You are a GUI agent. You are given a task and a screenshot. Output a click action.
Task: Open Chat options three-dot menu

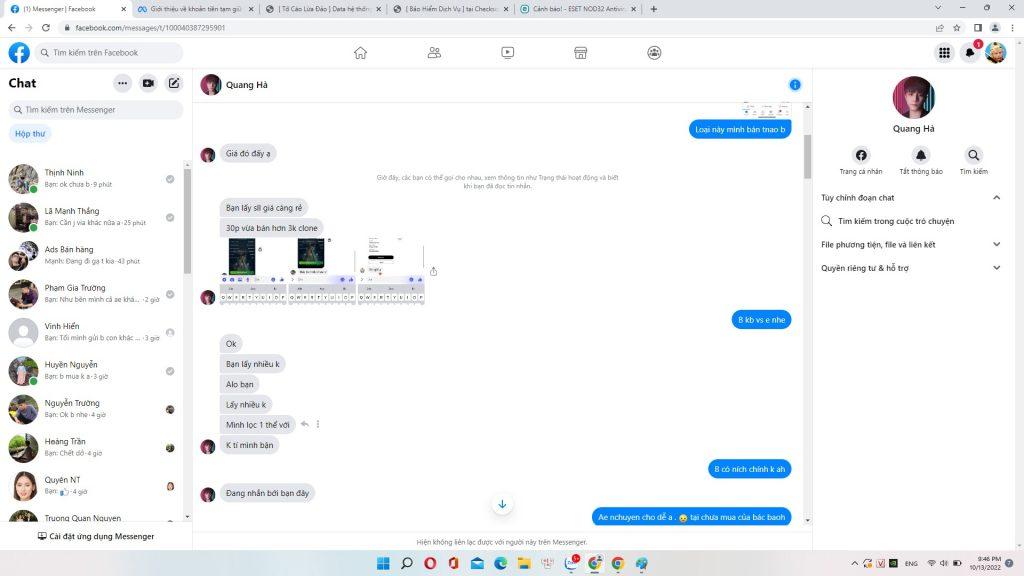122,84
